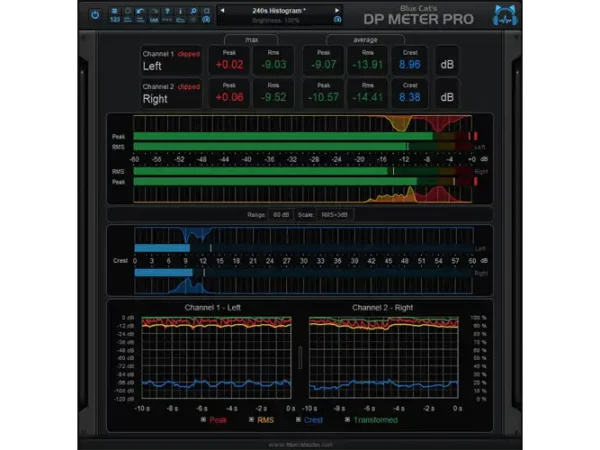
Task: Toggle the three dots icon in toolbar
Action: click(167, 20)
